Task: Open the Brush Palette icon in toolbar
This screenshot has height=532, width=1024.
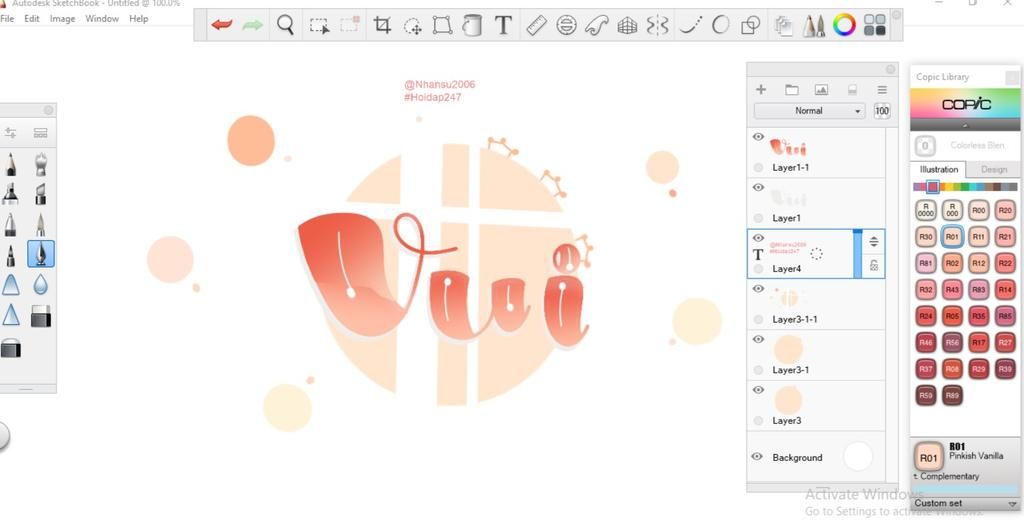Action: (814, 26)
